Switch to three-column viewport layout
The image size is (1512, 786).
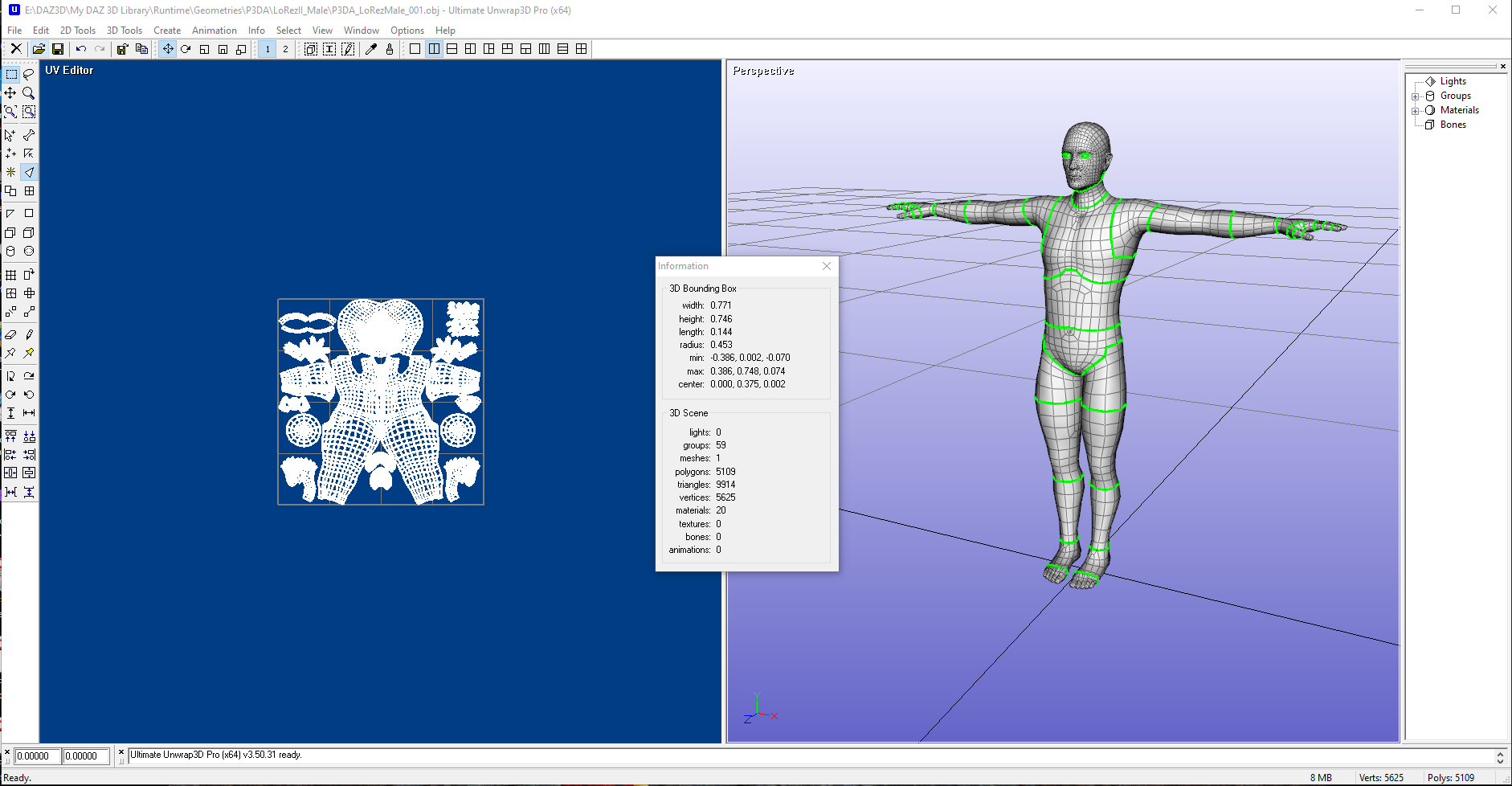(x=545, y=49)
